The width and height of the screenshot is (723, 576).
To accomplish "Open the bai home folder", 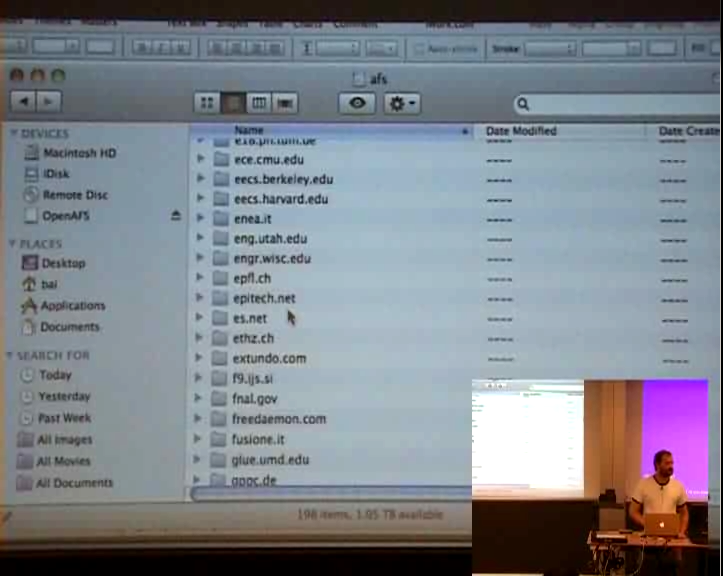I will coord(49,284).
